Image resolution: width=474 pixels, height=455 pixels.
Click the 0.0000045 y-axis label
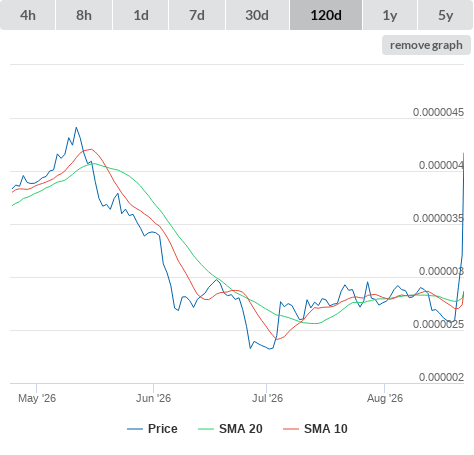(x=438, y=112)
